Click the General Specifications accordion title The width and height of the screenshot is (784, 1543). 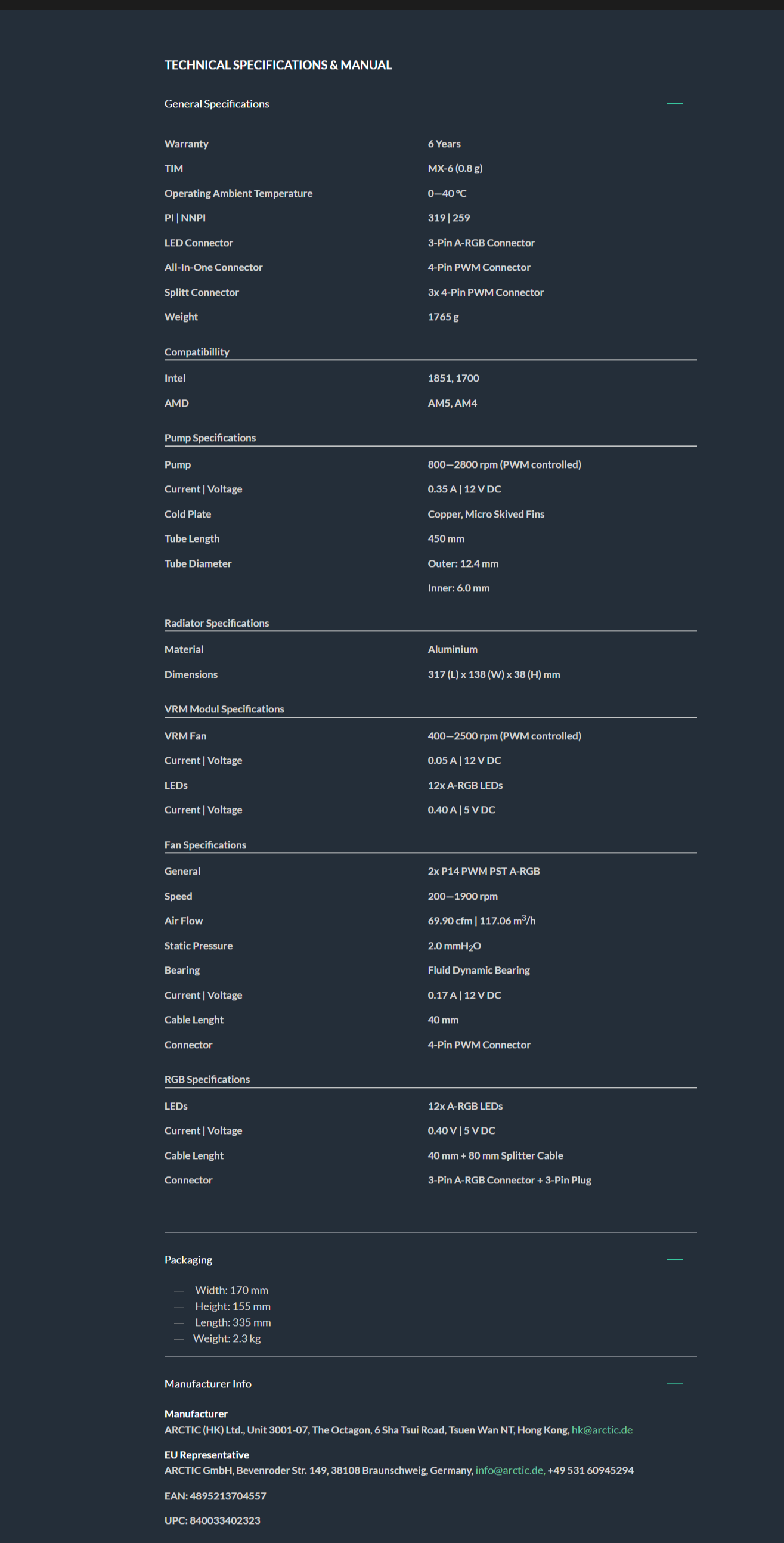point(217,104)
